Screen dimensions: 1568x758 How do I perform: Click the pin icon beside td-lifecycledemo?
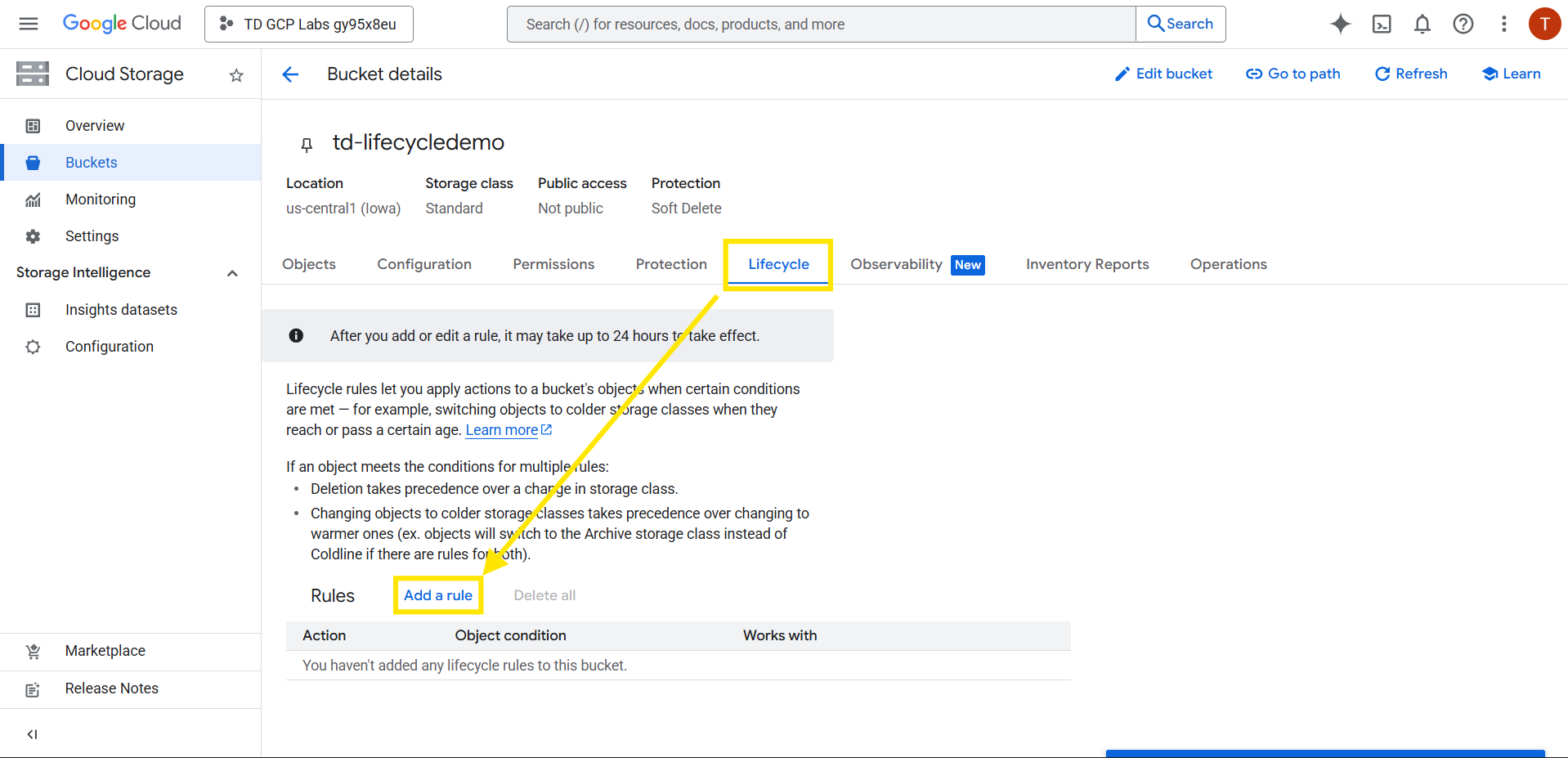coord(307,145)
